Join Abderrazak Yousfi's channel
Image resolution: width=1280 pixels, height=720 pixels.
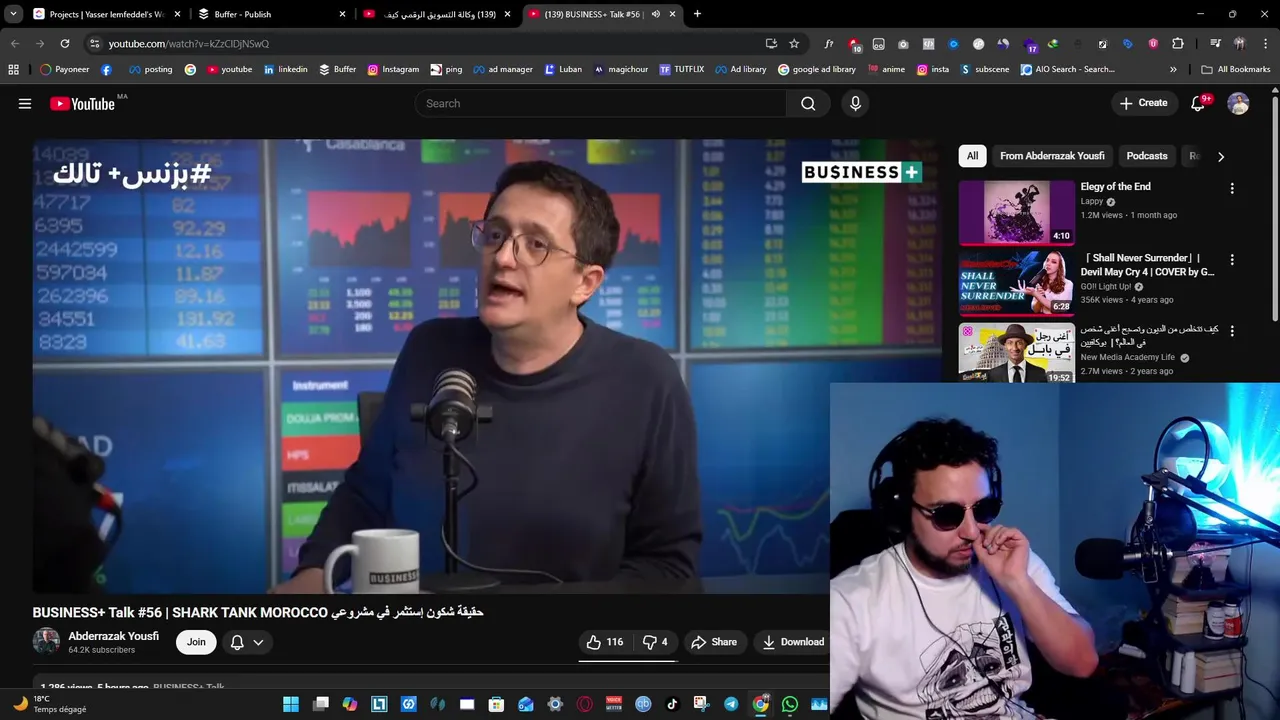point(196,642)
